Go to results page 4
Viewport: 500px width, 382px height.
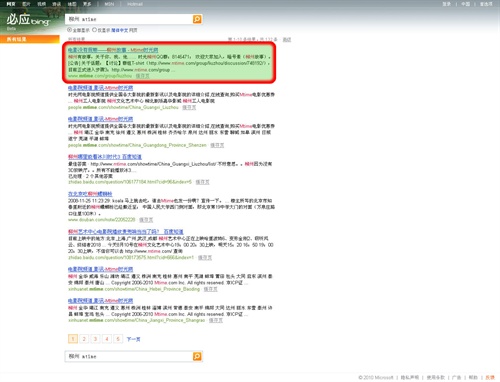pos(107,339)
